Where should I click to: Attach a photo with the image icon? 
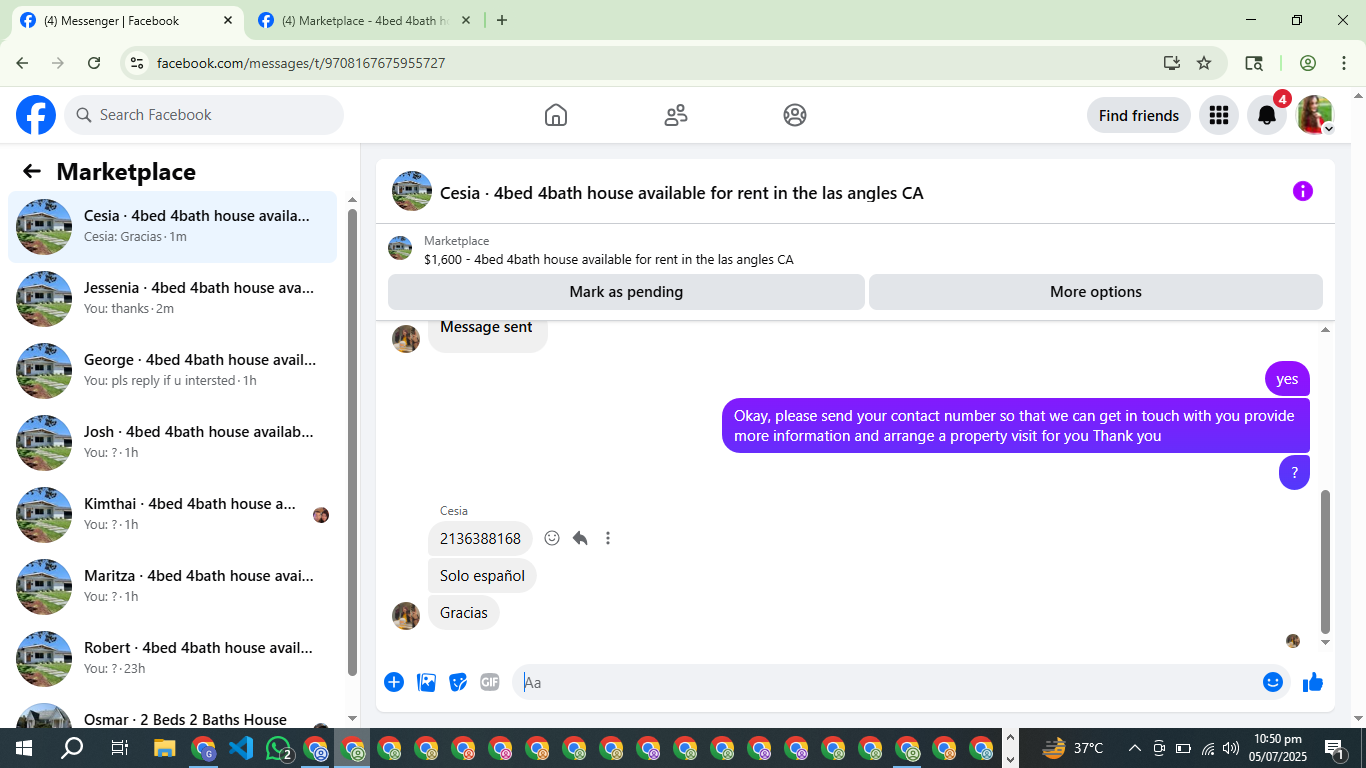[x=426, y=682]
